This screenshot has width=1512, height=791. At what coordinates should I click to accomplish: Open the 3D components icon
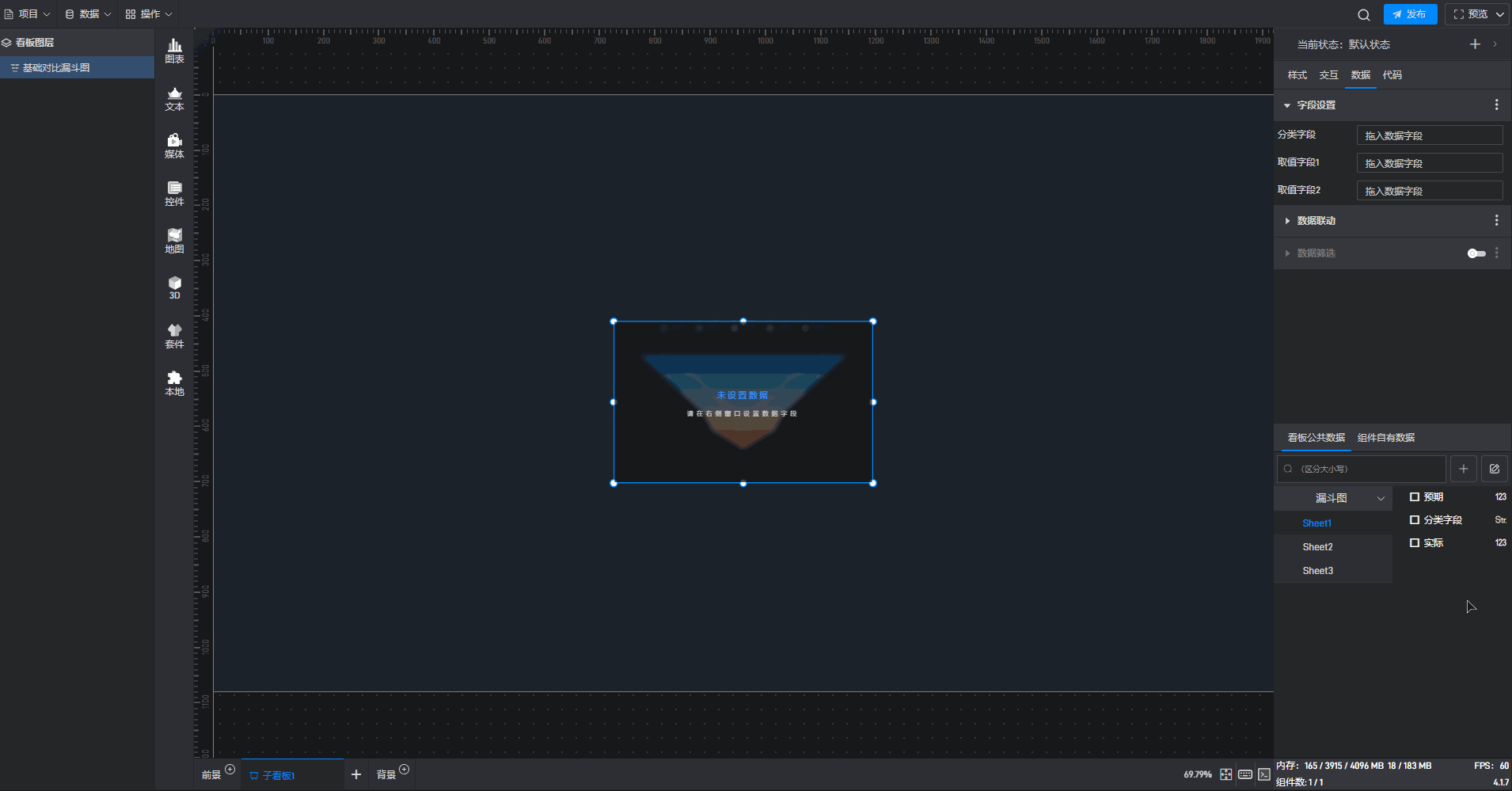point(174,287)
